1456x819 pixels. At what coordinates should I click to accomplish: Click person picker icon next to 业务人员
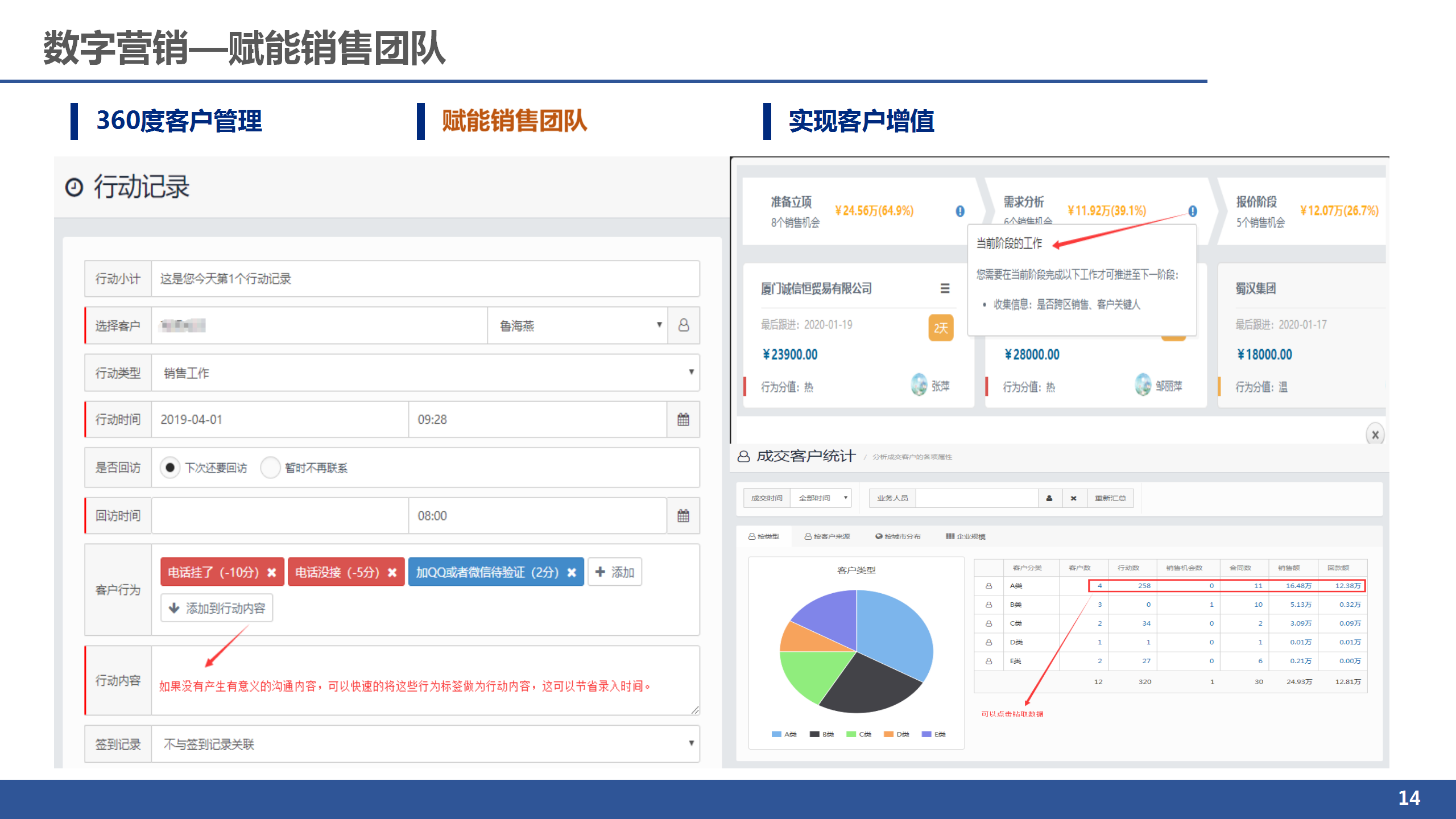tap(1049, 498)
